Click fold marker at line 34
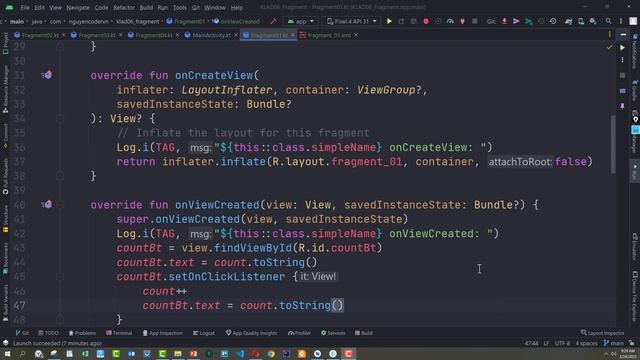 (x=60, y=118)
